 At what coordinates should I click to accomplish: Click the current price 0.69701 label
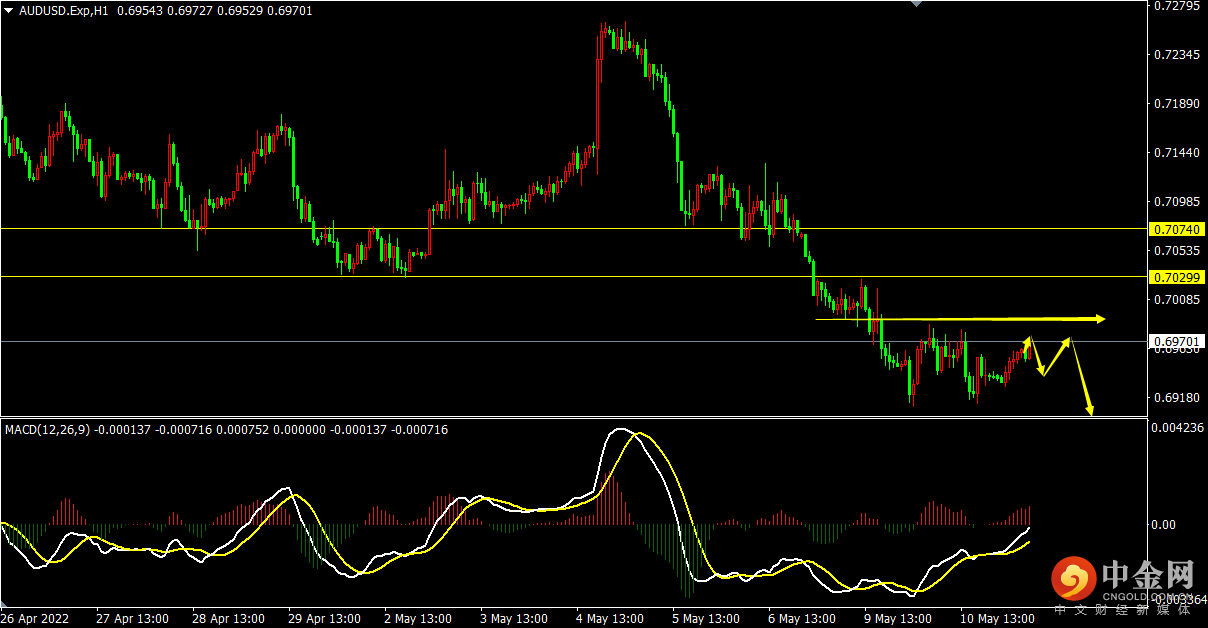(x=1175, y=341)
